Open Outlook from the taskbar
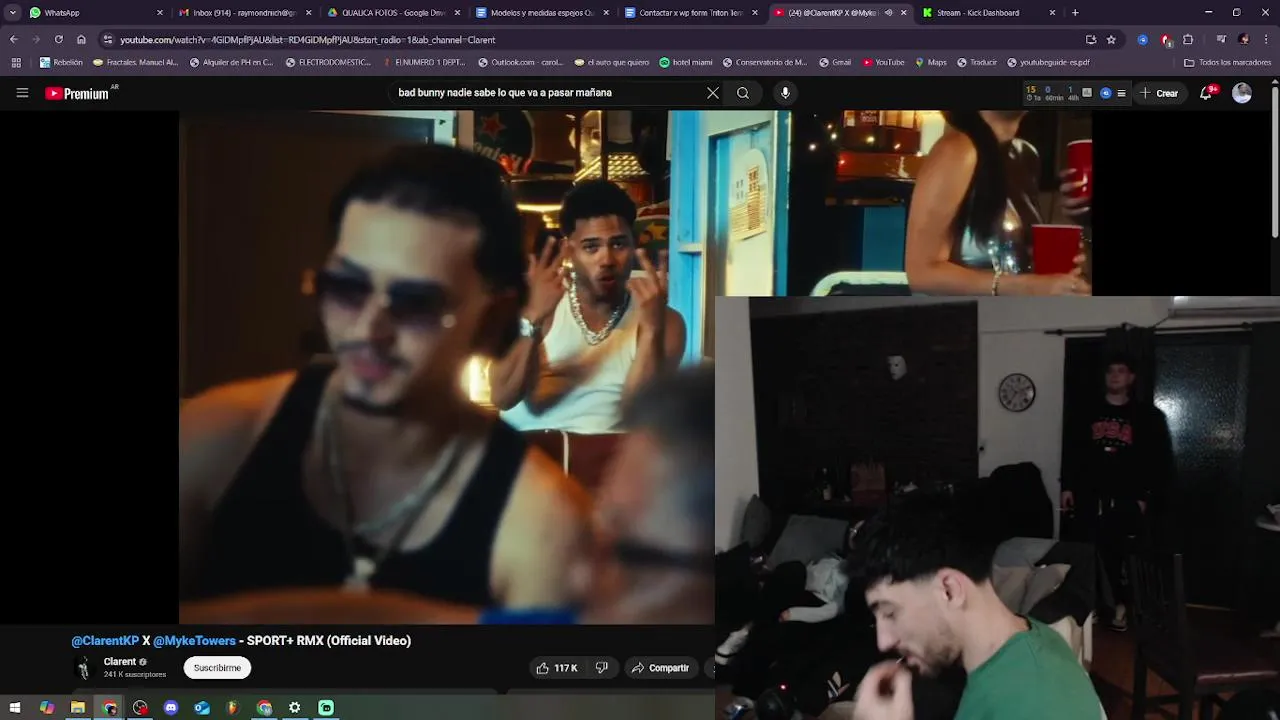The width and height of the screenshot is (1280, 720). pyautogui.click(x=202, y=708)
